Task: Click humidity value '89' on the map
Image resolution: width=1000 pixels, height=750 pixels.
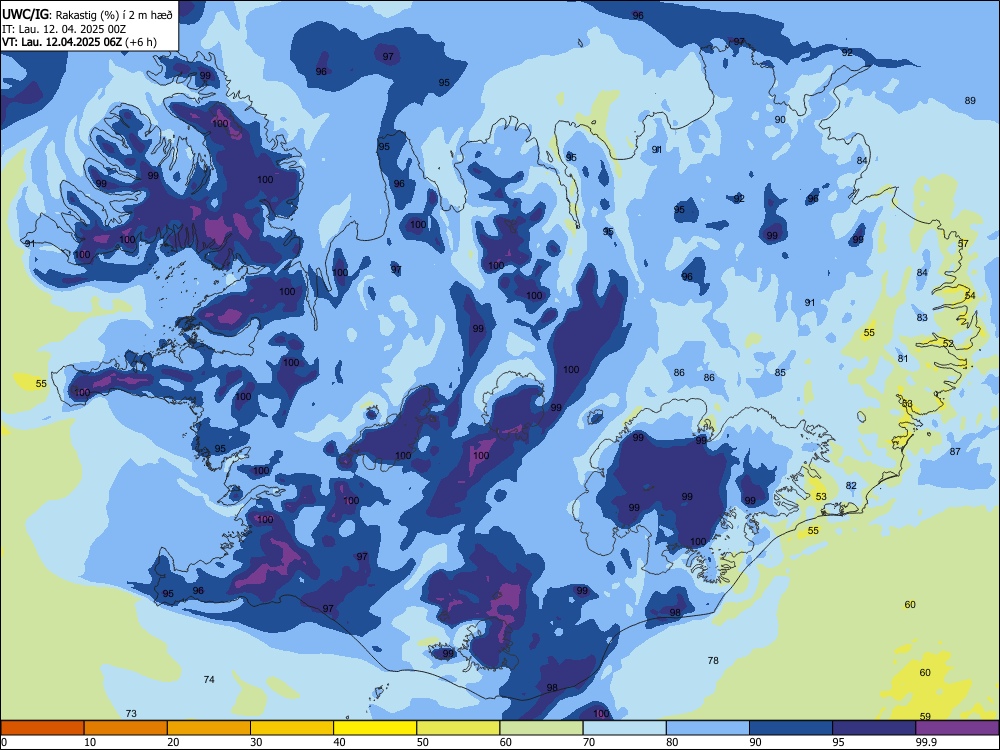Action: (x=970, y=100)
